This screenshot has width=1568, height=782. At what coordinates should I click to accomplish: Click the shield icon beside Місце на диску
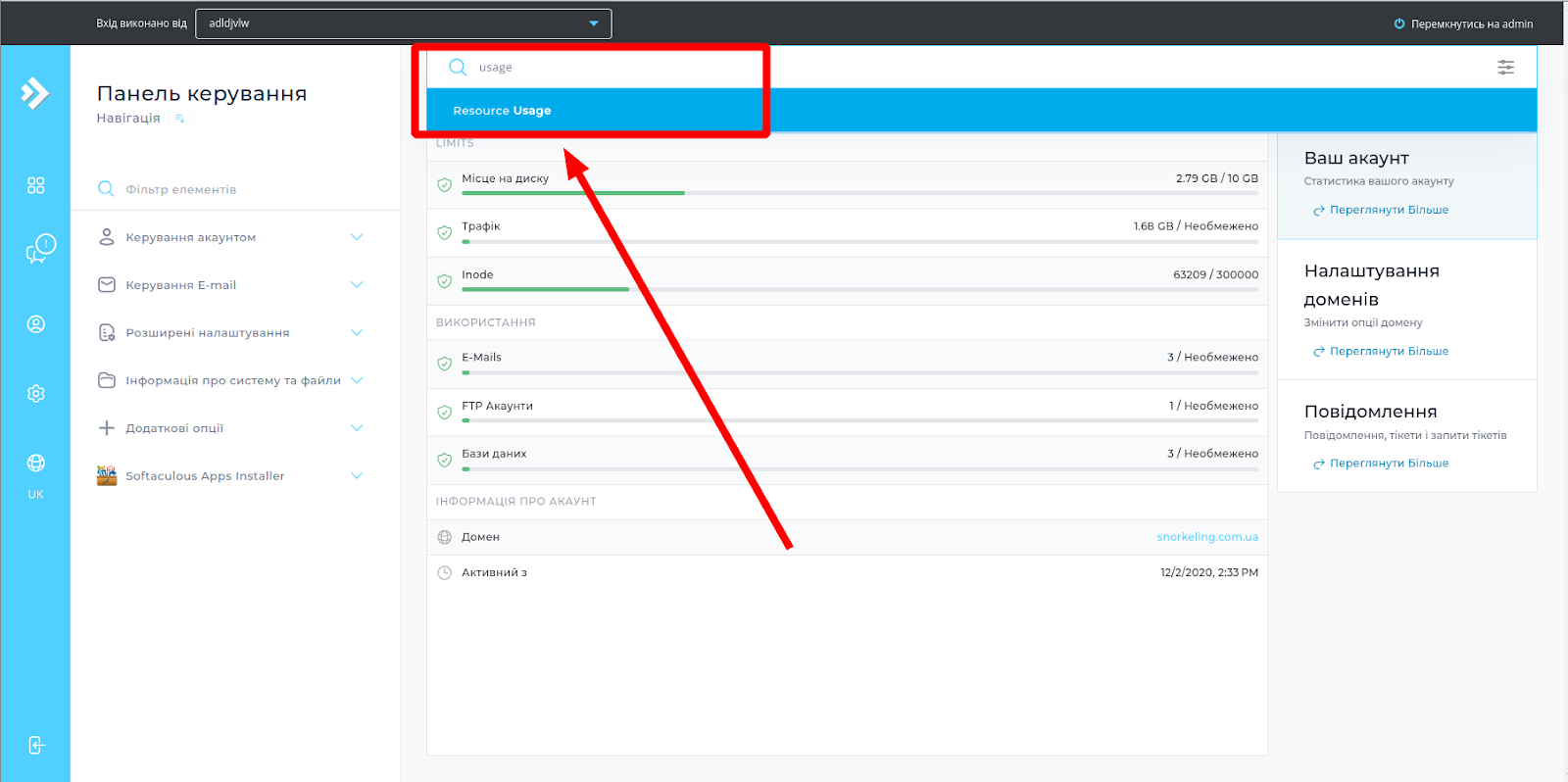click(444, 184)
